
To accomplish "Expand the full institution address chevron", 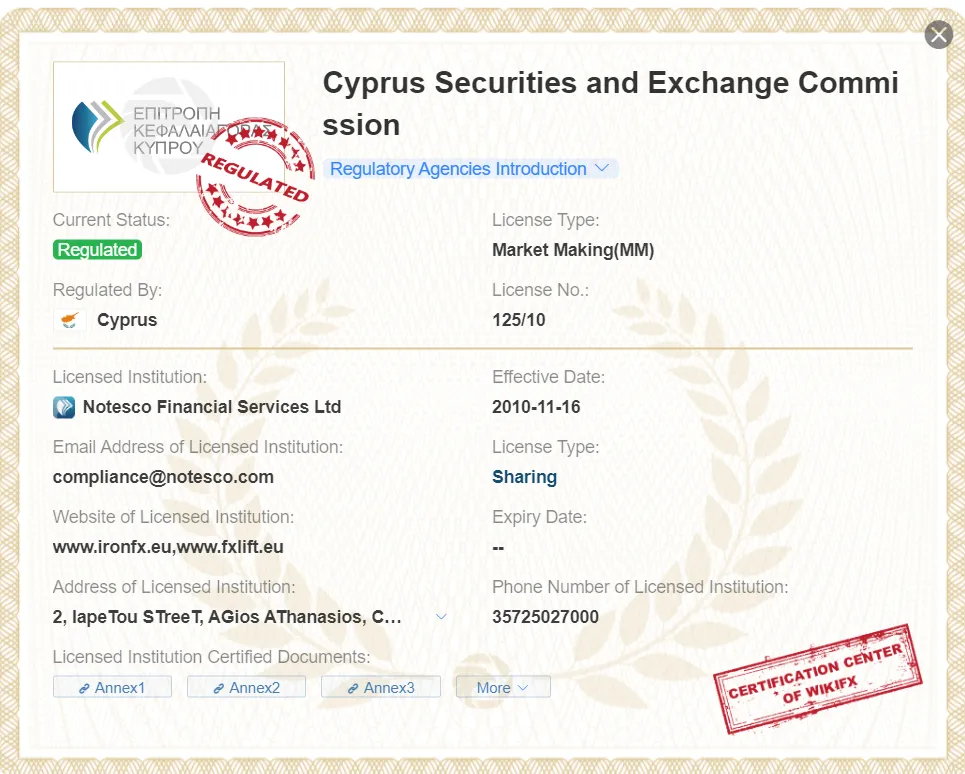I will tap(441, 616).
